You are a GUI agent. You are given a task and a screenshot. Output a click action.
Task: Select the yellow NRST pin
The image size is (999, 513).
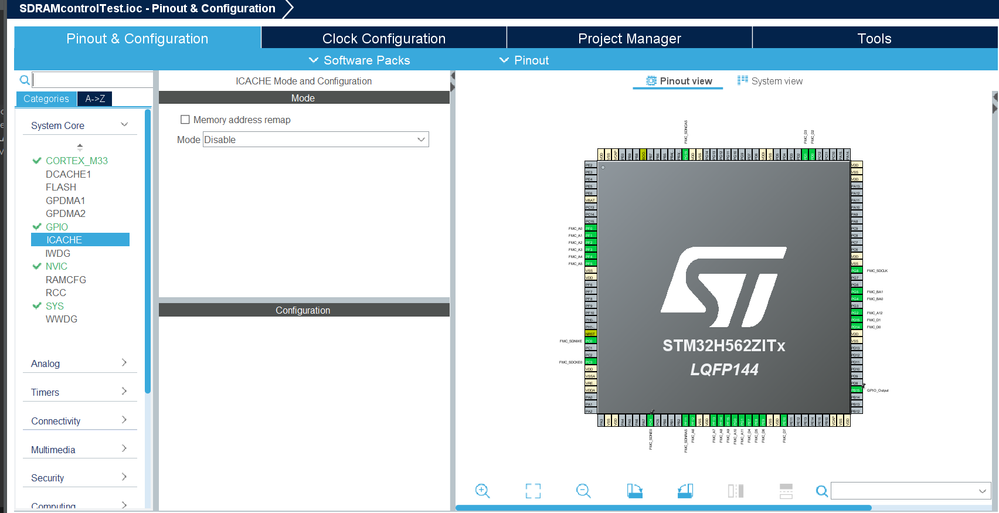[x=591, y=334]
